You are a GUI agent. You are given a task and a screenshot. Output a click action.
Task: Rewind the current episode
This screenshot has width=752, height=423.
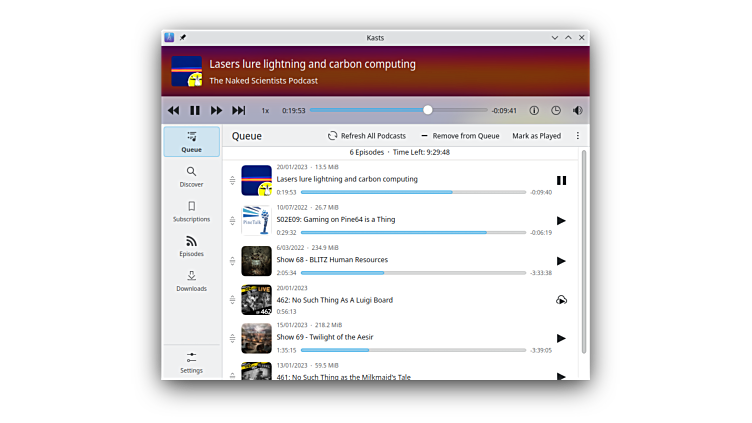point(173,110)
